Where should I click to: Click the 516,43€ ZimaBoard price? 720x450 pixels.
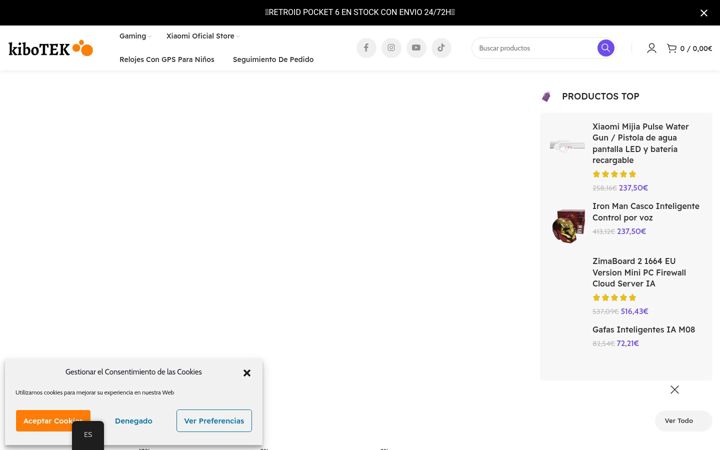(634, 311)
